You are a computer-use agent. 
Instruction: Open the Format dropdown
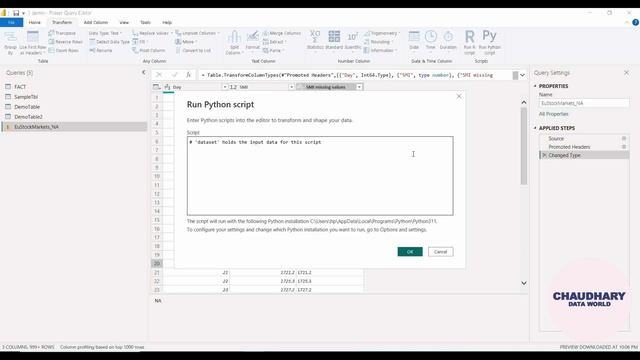[253, 41]
